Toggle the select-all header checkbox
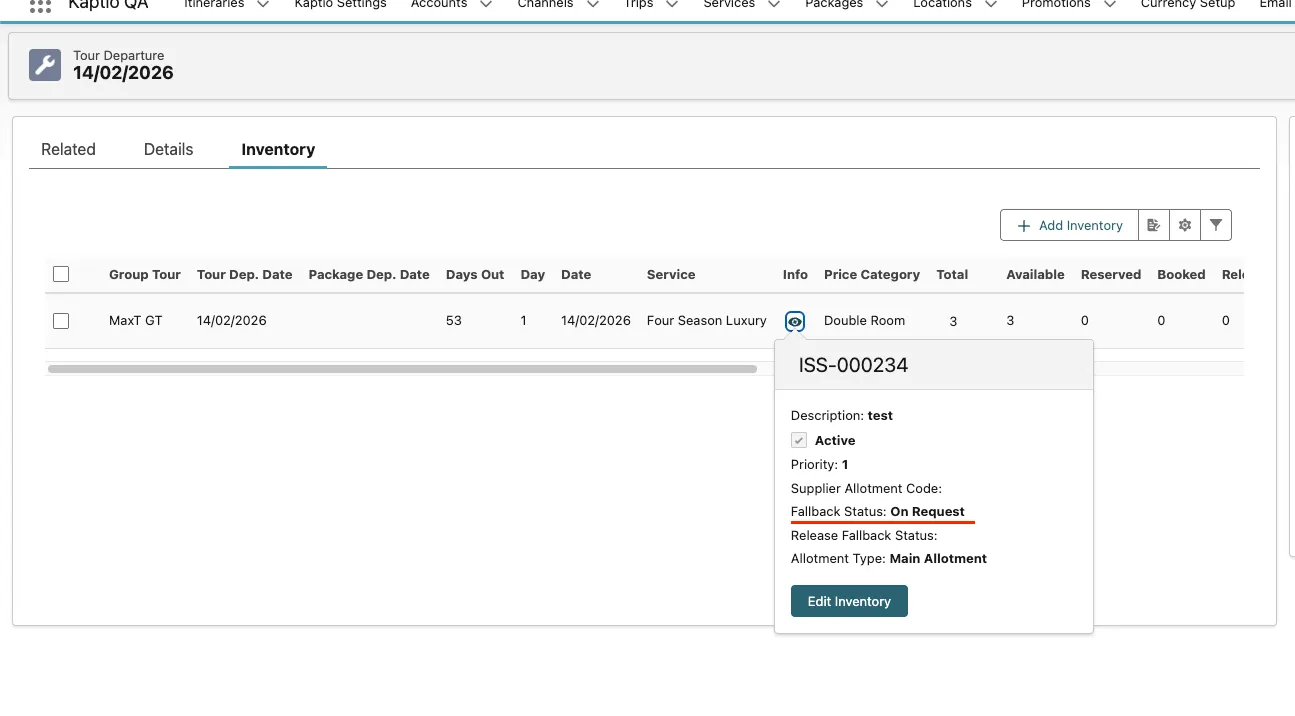Viewport: 1295px width, 716px height. (61, 274)
